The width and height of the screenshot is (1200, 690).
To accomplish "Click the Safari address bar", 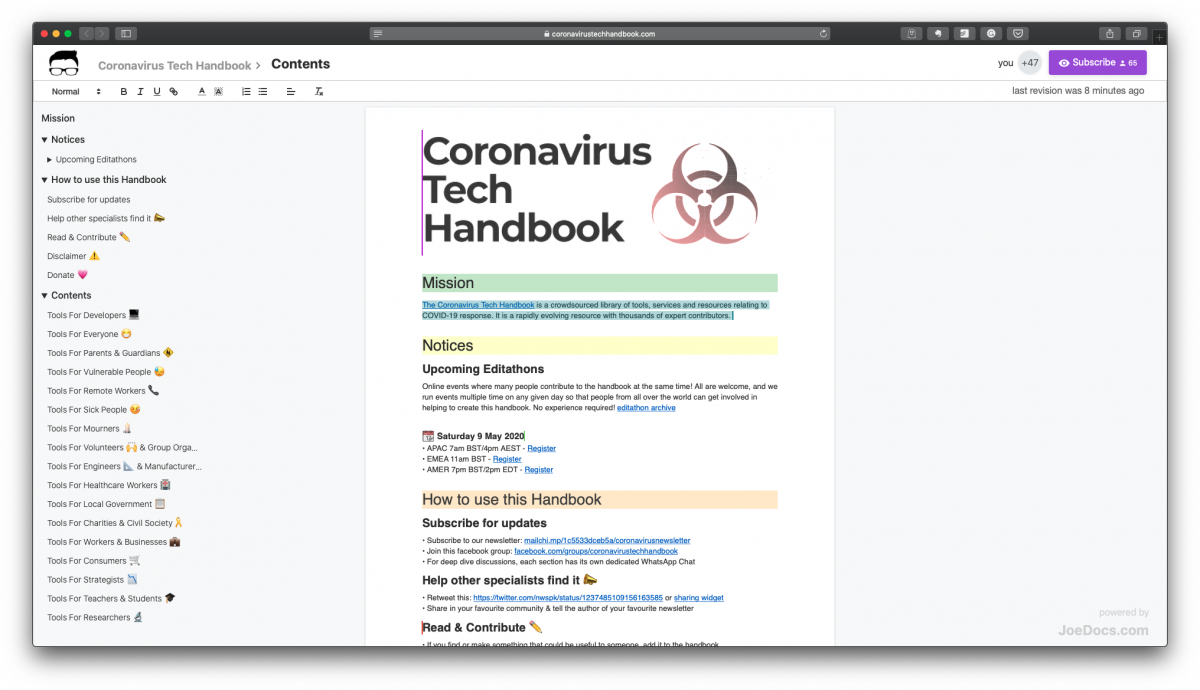I will 600,33.
